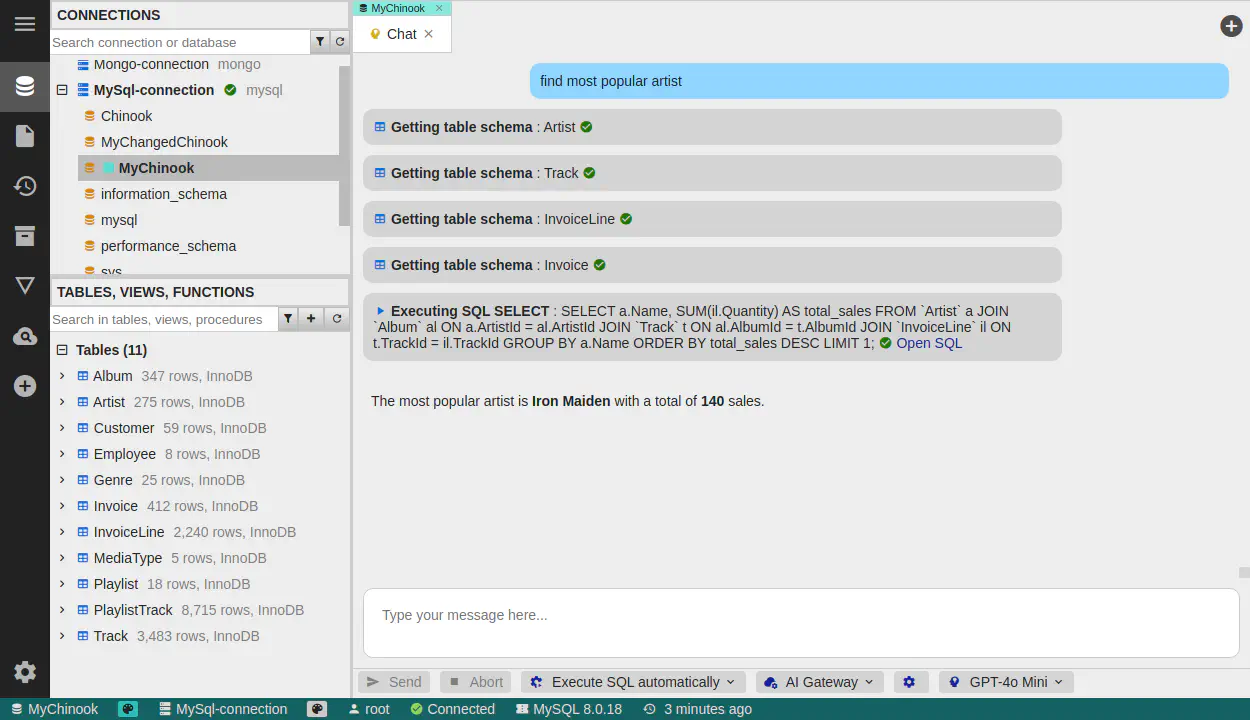The height and width of the screenshot is (720, 1250).
Task: Click the archive icon in sidebar
Action: tap(25, 236)
